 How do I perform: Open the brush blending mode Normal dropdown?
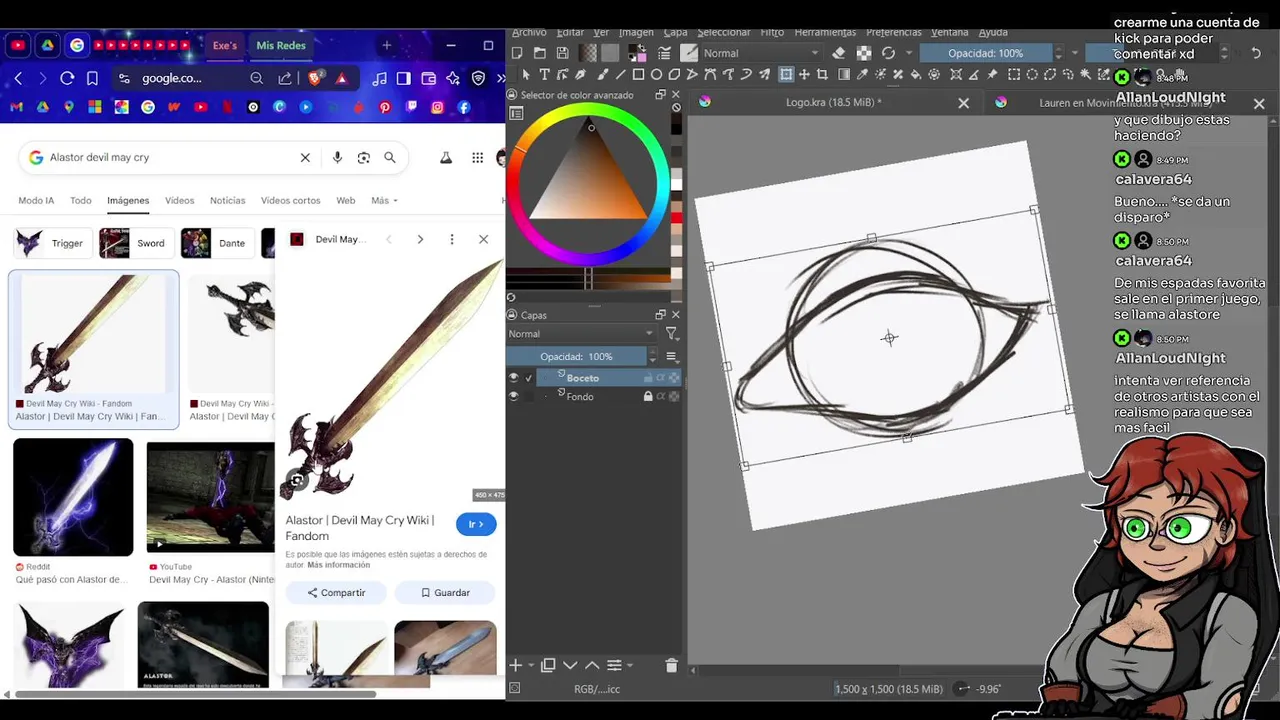click(761, 53)
